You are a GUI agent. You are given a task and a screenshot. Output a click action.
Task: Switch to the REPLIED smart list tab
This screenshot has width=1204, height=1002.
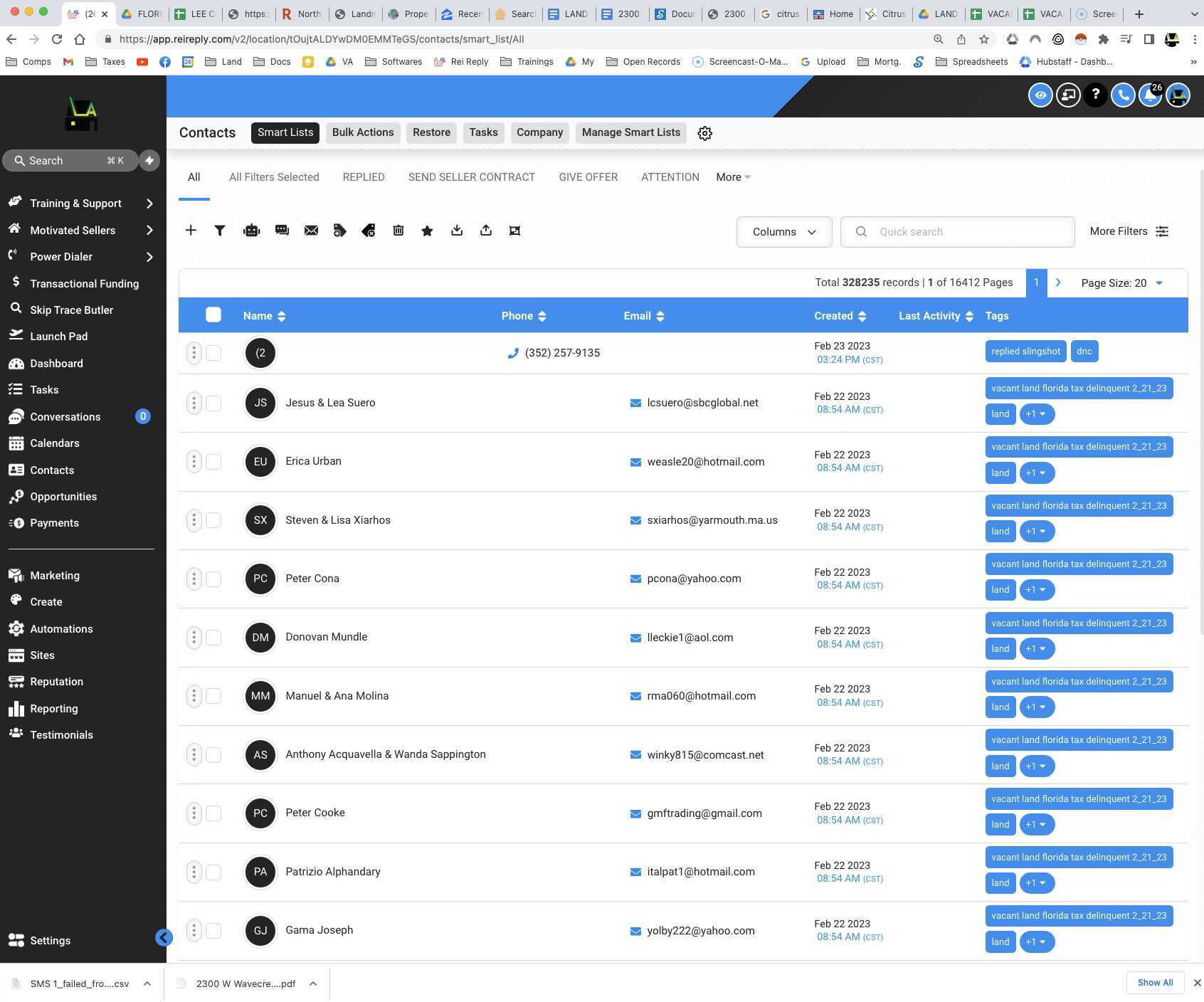pos(364,177)
